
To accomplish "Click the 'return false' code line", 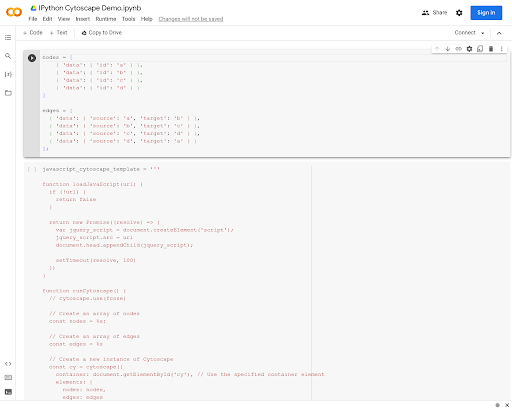I will 76,200.
